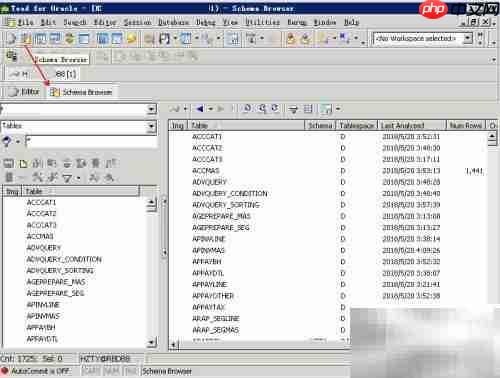Open the Search menu

[x=75, y=22]
